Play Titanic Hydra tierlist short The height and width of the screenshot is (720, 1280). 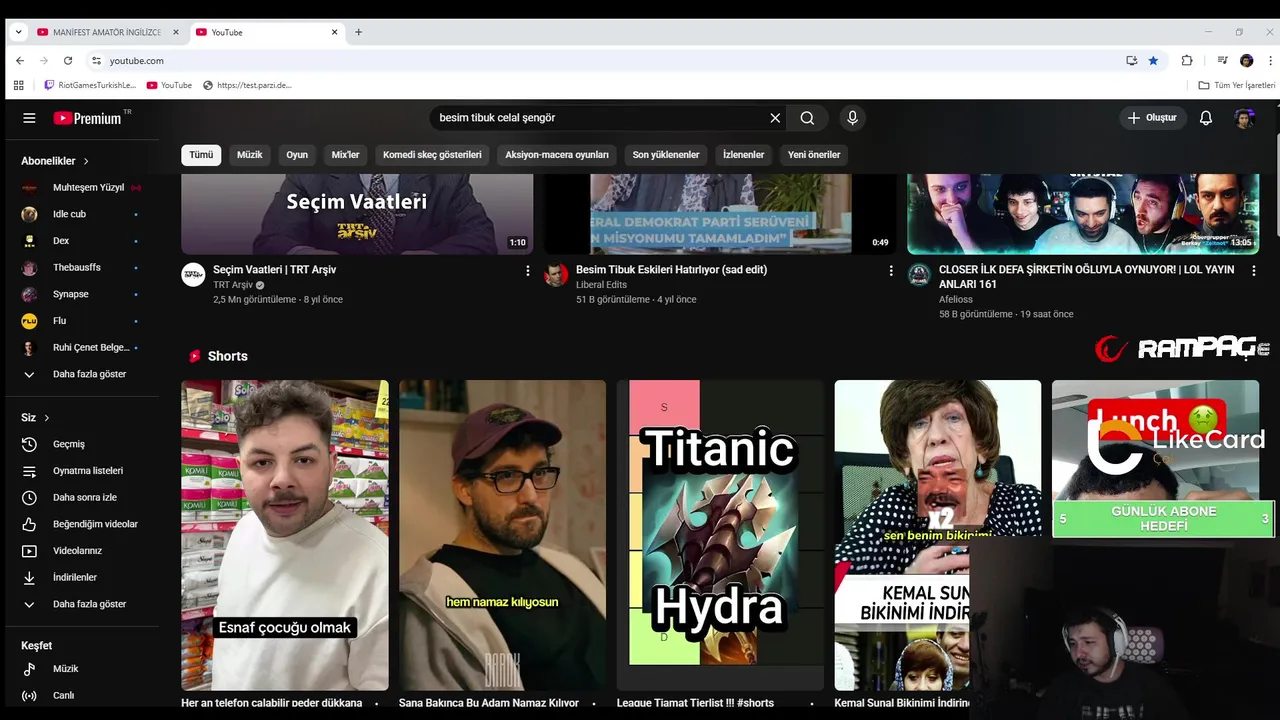720,535
